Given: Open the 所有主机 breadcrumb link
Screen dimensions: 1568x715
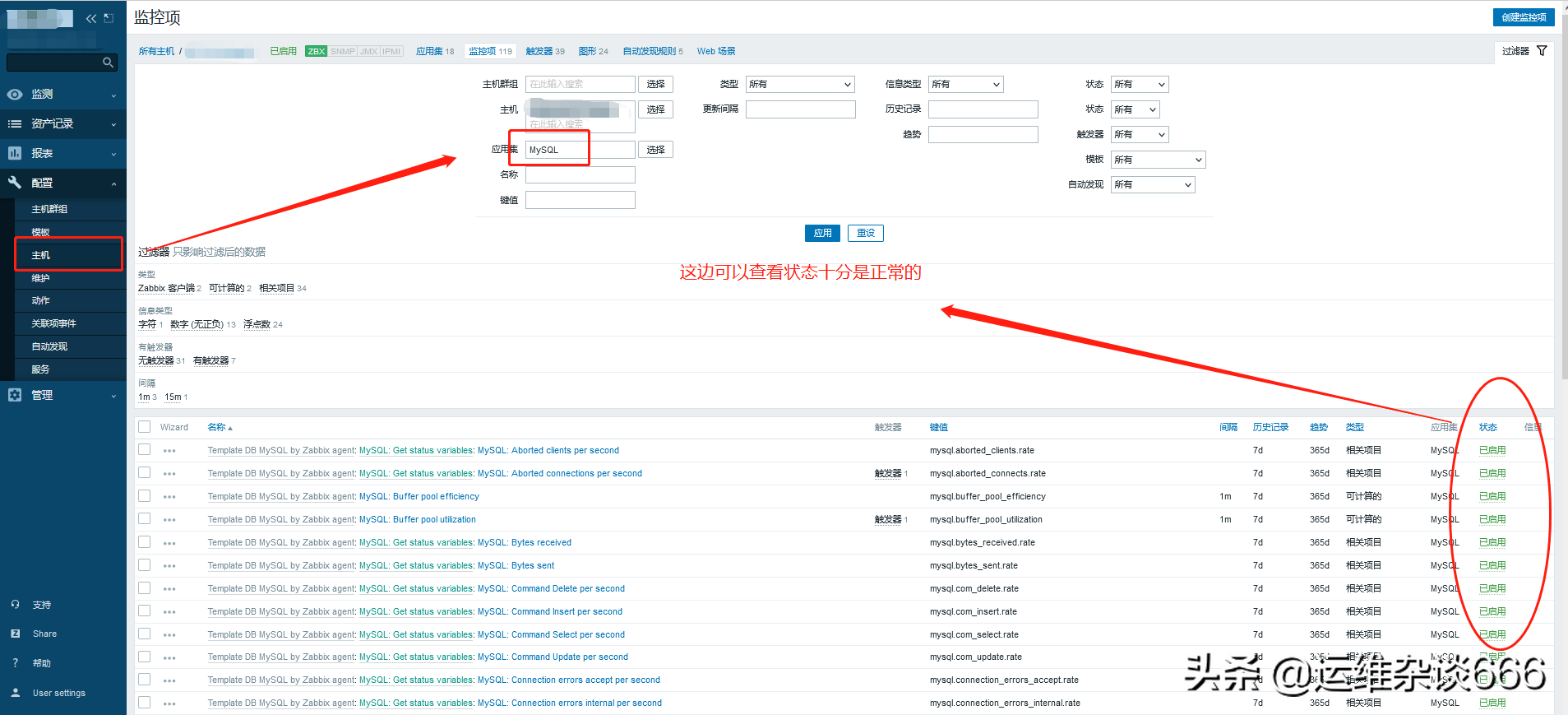Looking at the screenshot, I should coord(156,51).
